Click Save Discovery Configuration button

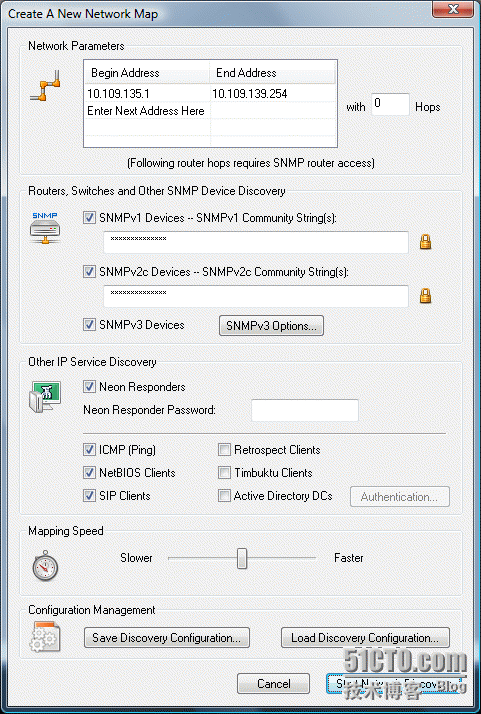[167, 638]
